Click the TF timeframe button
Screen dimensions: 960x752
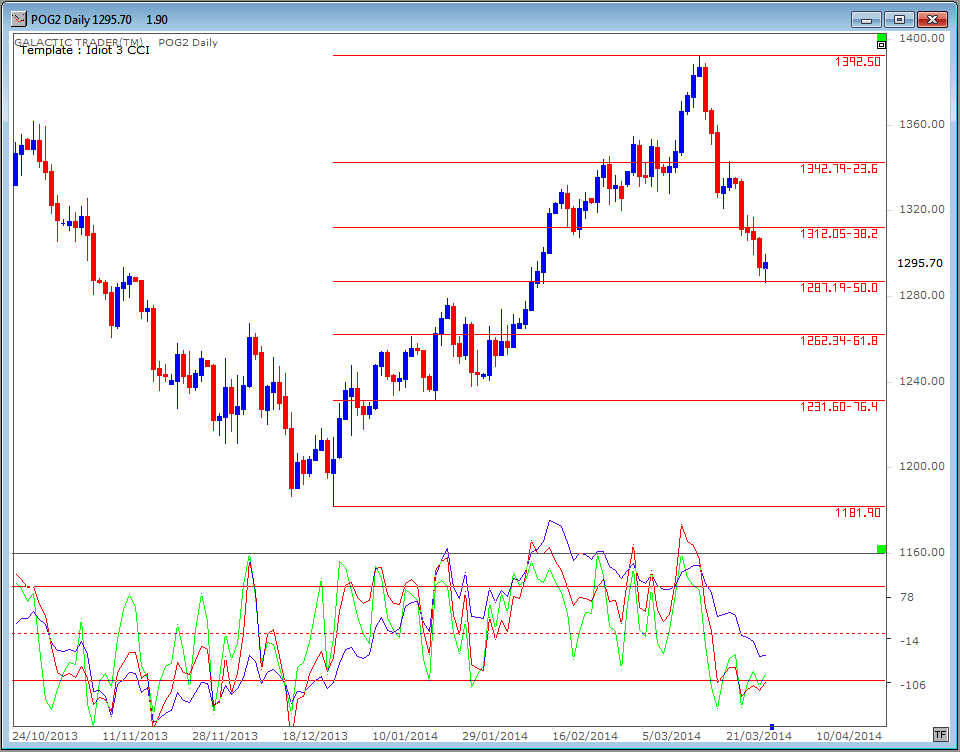pyautogui.click(x=940, y=734)
